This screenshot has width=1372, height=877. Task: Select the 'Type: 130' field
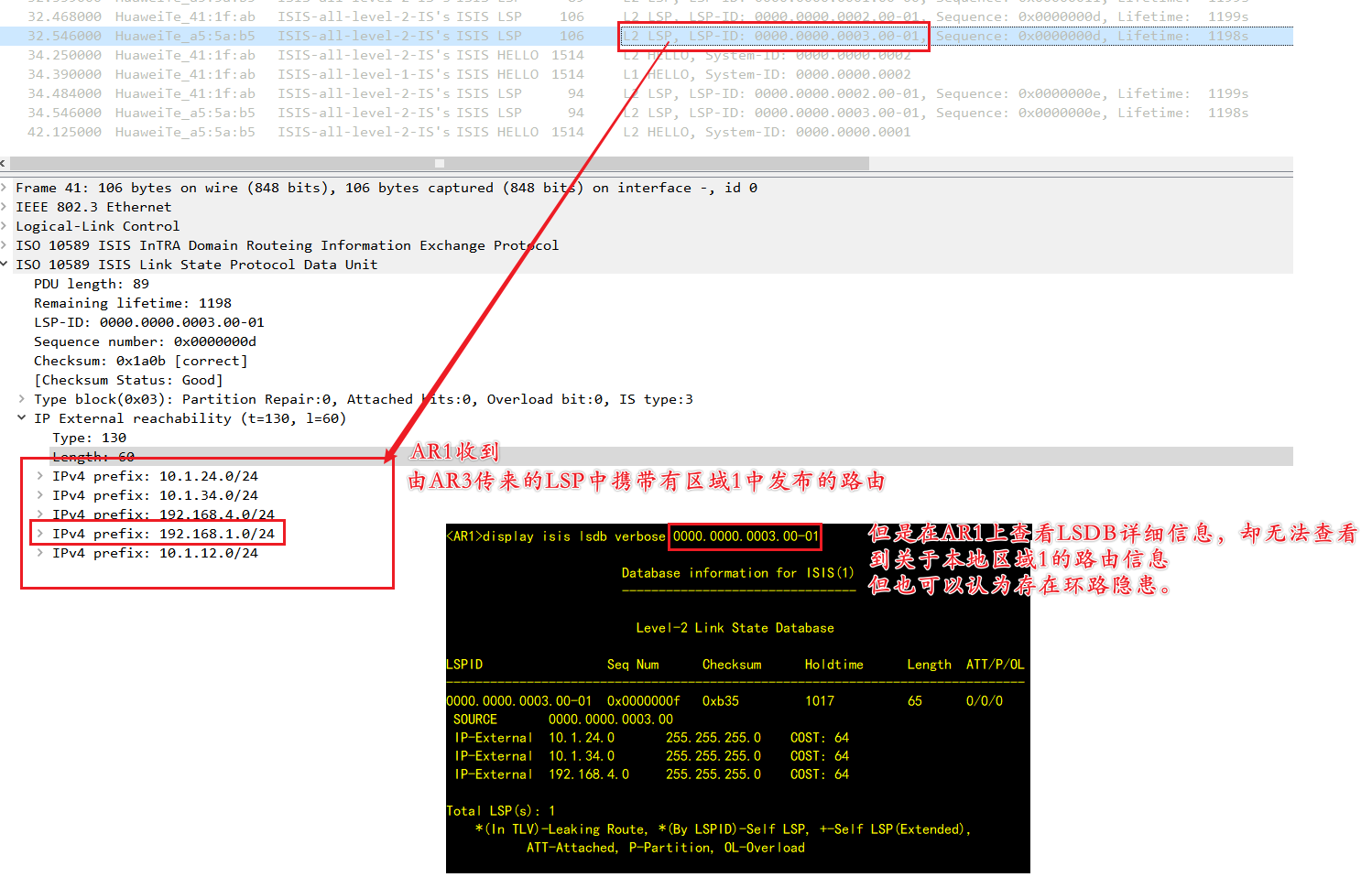point(90,438)
